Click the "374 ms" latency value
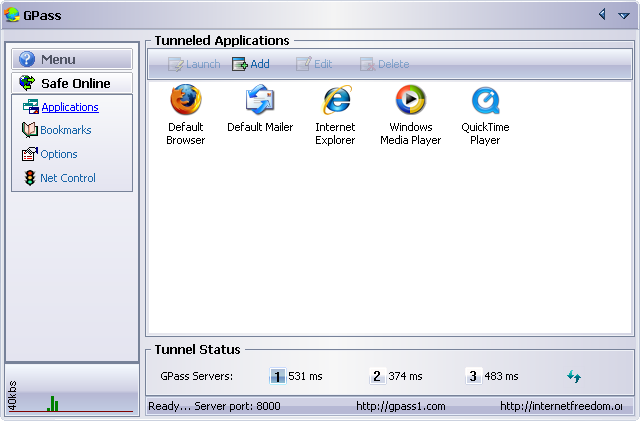Image resolution: width=640 pixels, height=421 pixels. point(405,376)
